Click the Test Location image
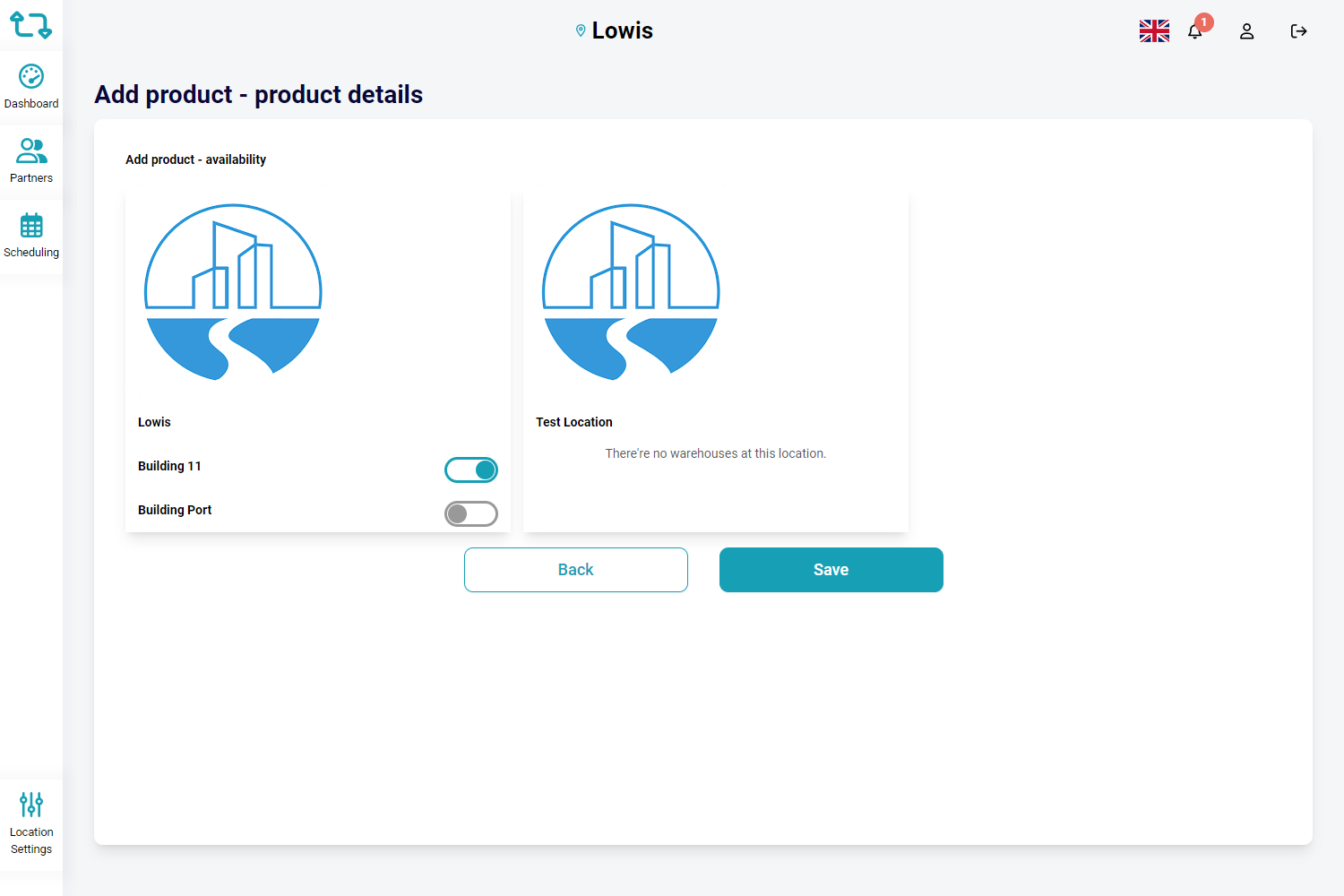Viewport: 1344px width, 896px height. 631,292
